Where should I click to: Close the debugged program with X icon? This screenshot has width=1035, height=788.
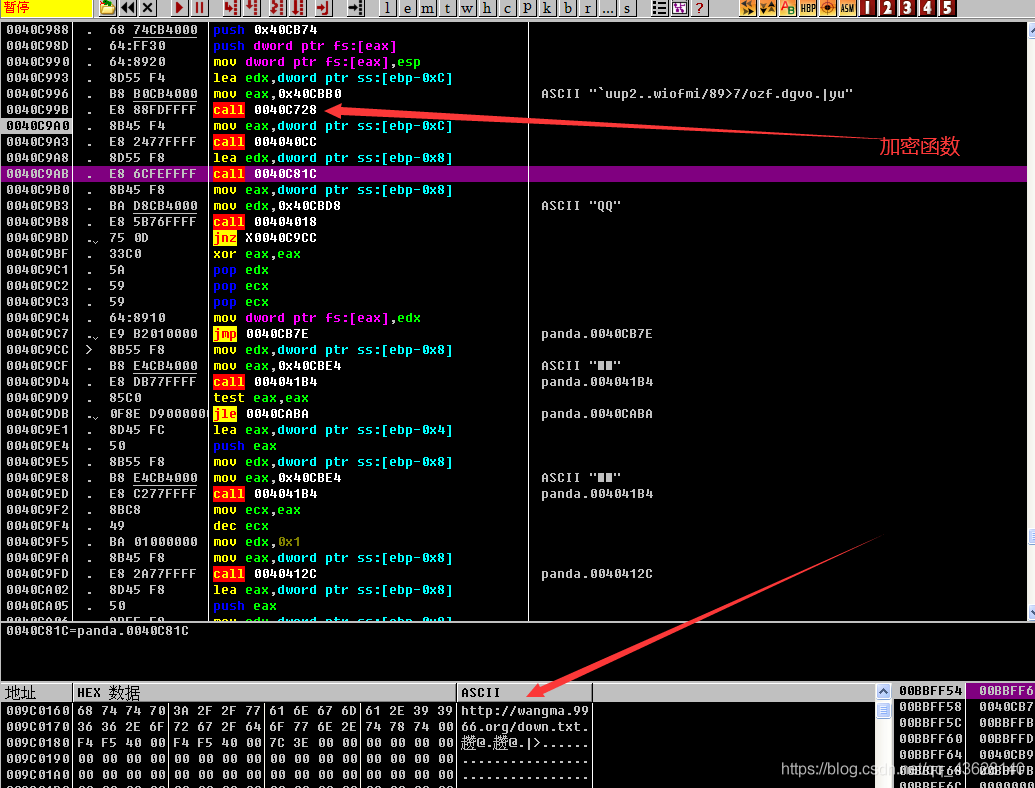click(148, 8)
